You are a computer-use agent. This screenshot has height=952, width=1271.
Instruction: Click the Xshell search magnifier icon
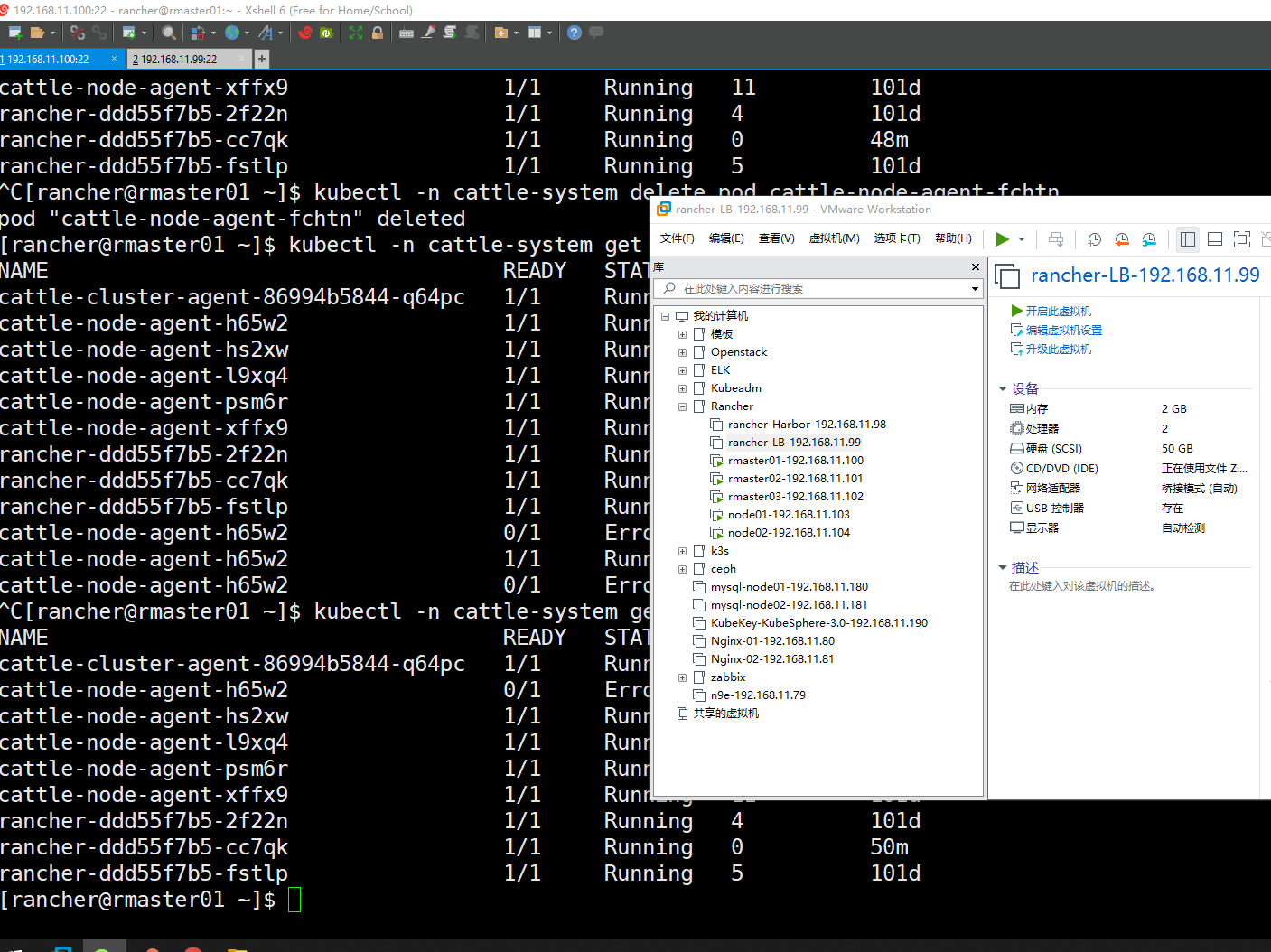169,33
